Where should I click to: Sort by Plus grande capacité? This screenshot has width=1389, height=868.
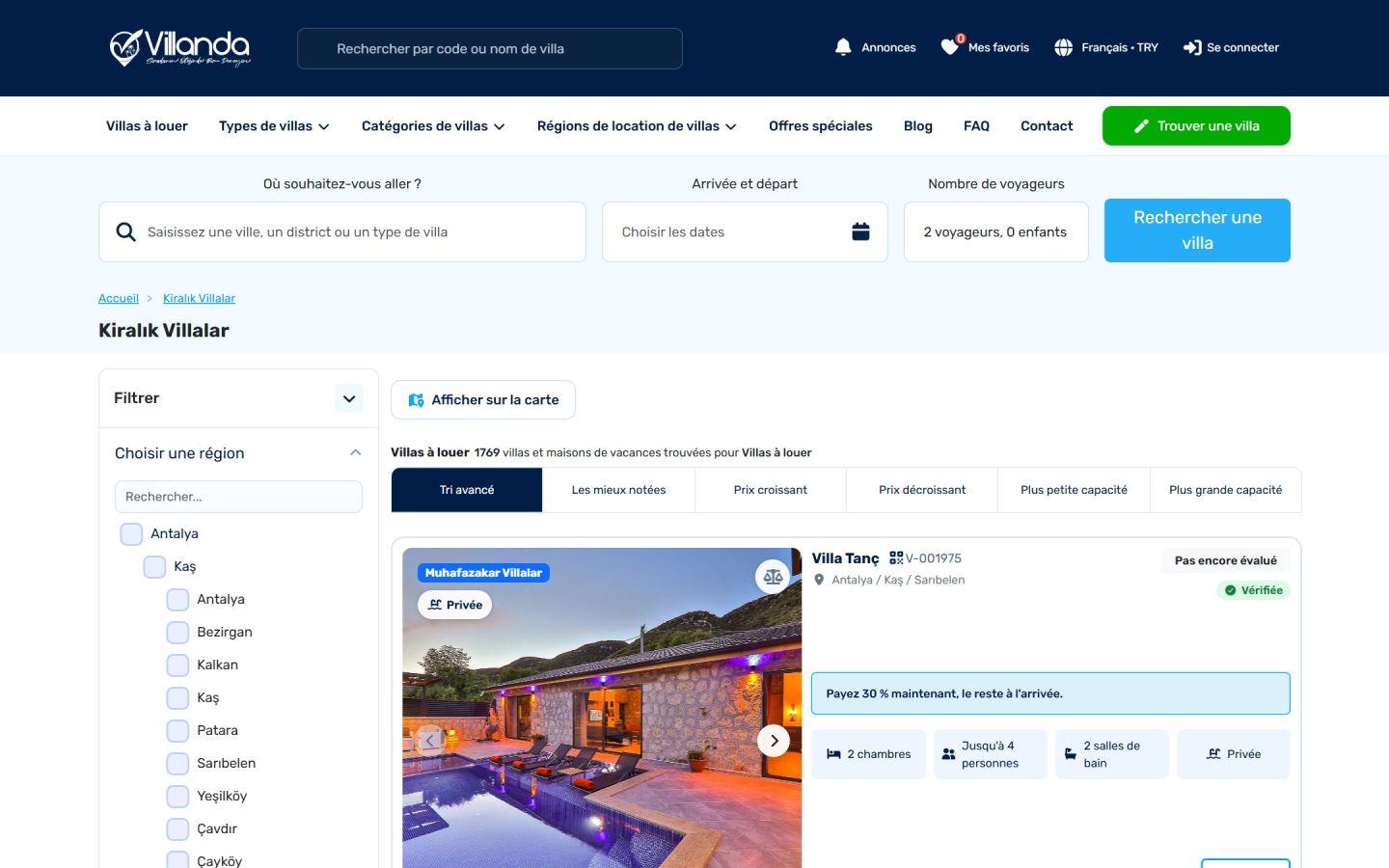coord(1225,490)
